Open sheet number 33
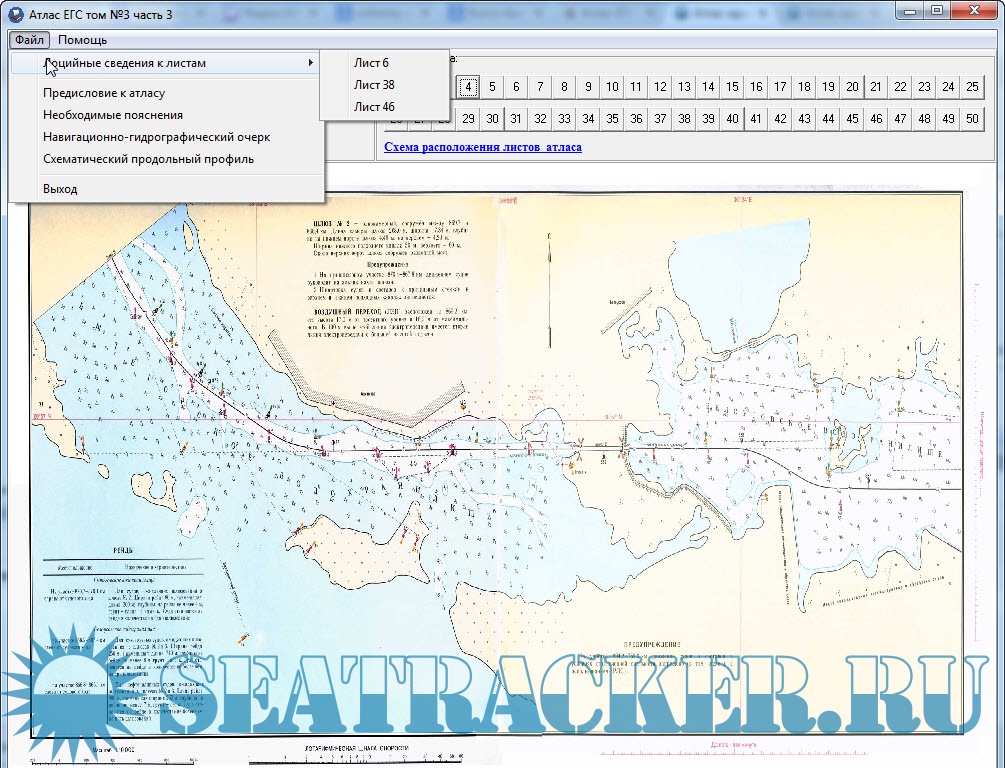Image resolution: width=1005 pixels, height=768 pixels. pos(564,119)
